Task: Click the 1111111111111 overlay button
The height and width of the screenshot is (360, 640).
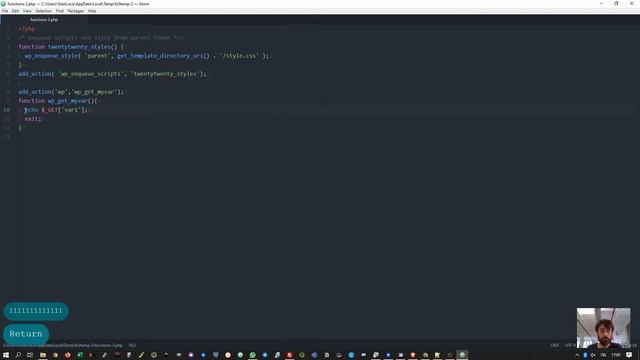Action: [36, 311]
